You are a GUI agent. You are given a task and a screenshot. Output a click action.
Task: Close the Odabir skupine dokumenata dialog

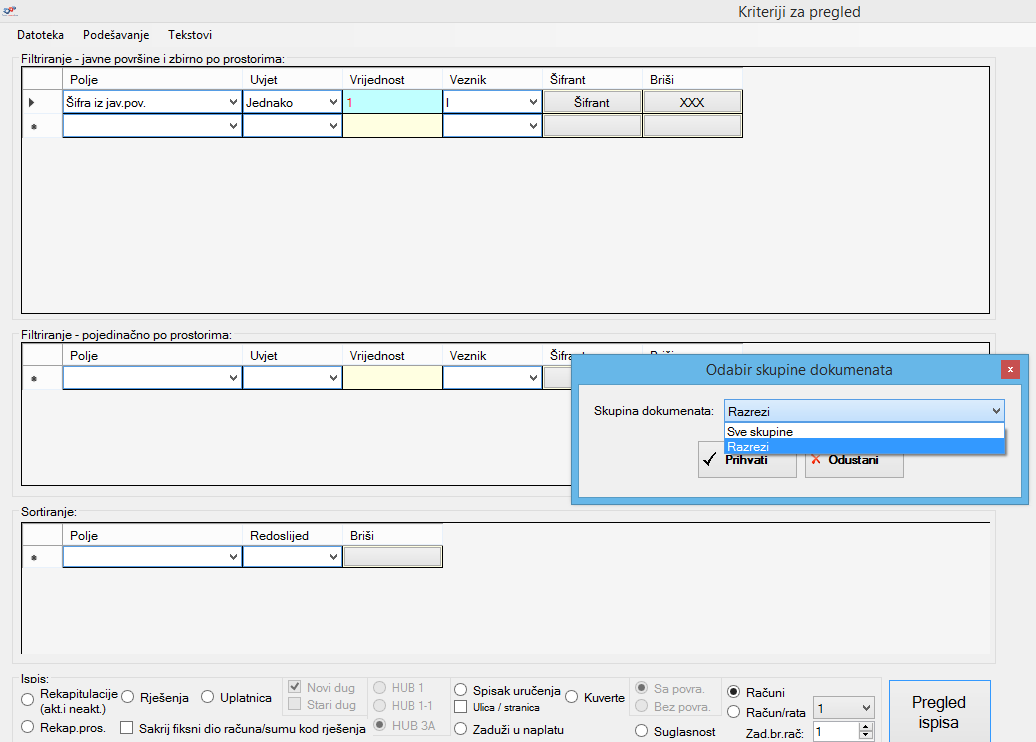click(x=1010, y=369)
